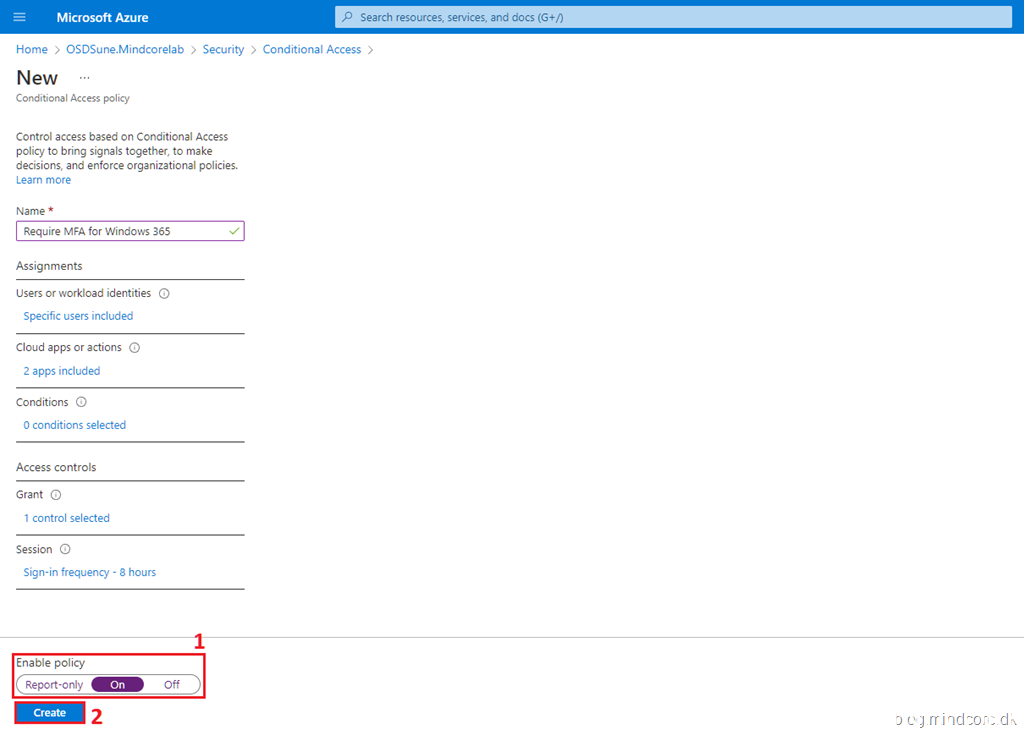This screenshot has width=1024, height=730.
Task: Open the hamburger portal menu
Action: click(x=19, y=17)
